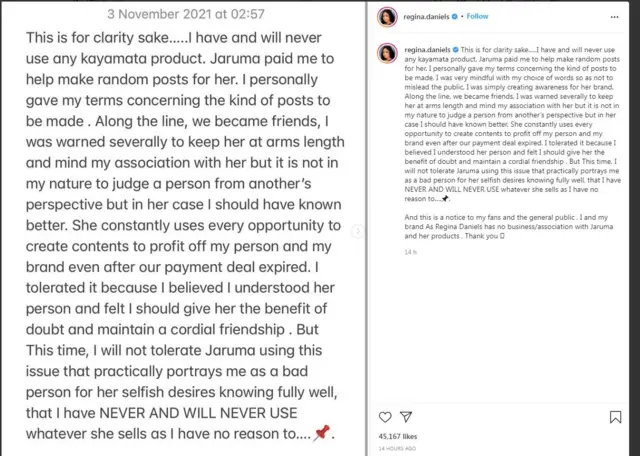The width and height of the screenshot is (640, 456).
Task: Click the regina.daniels username in header
Action: (426, 17)
